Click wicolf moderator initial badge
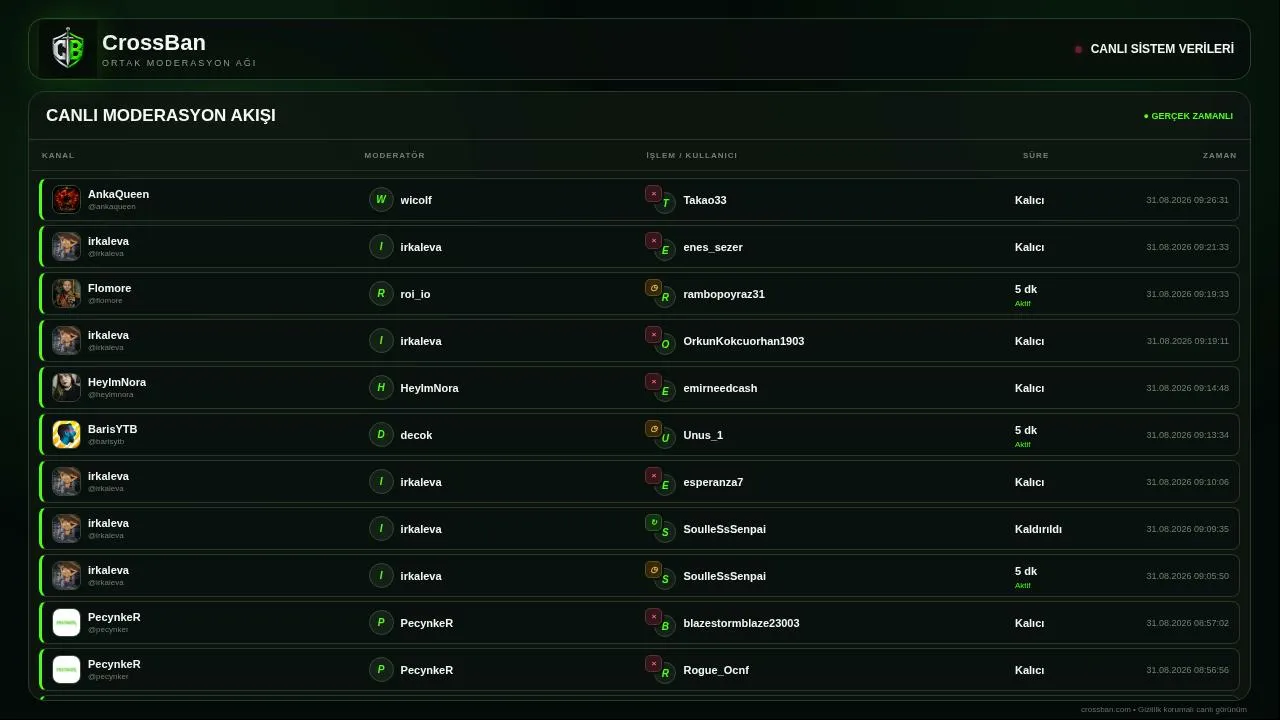Image resolution: width=1280 pixels, height=720 pixels. (x=381, y=199)
